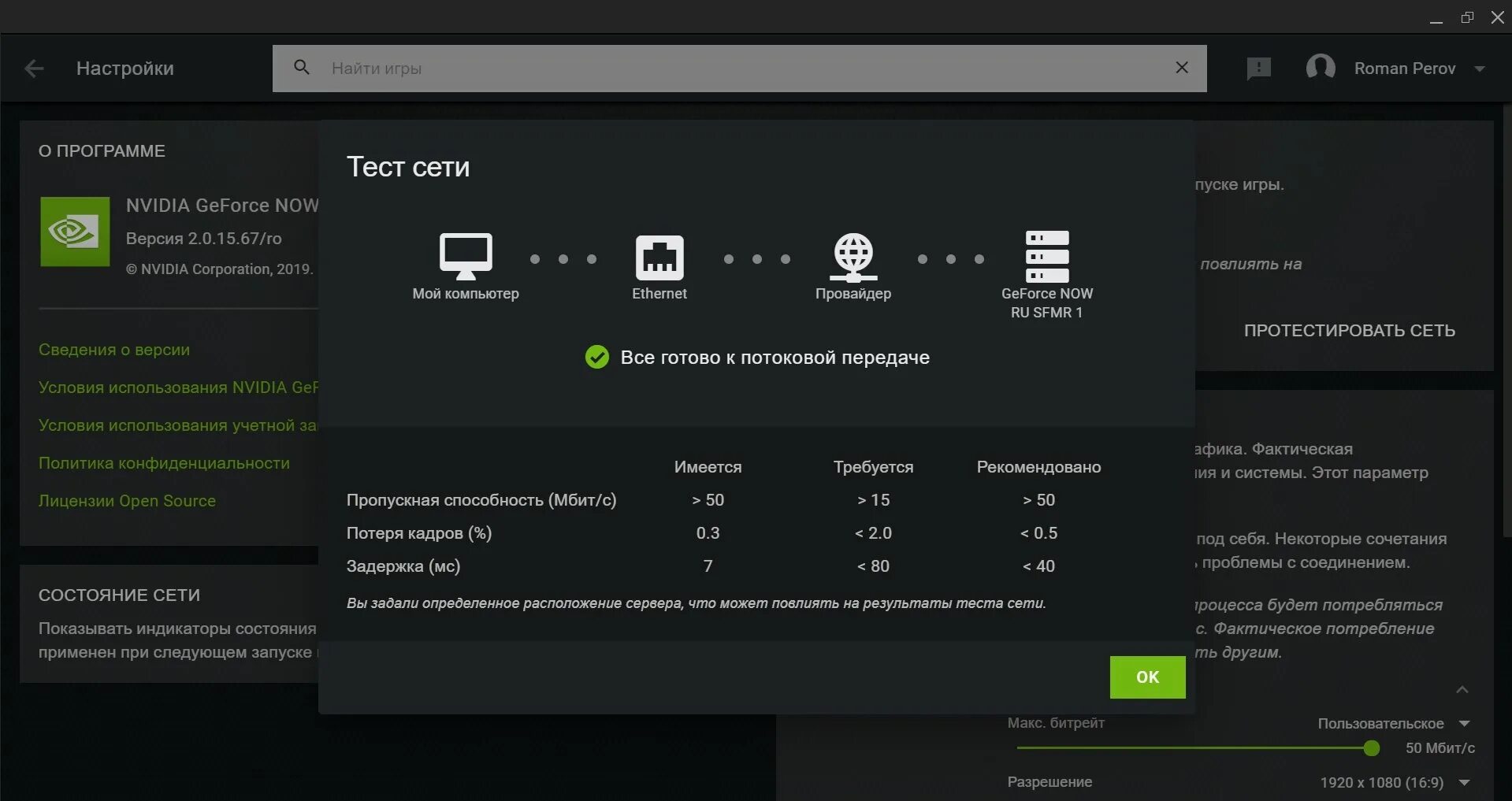Image resolution: width=1512 pixels, height=801 pixels.
Task: Open the Пользовательское bitrate dropdown
Action: coord(1394,724)
